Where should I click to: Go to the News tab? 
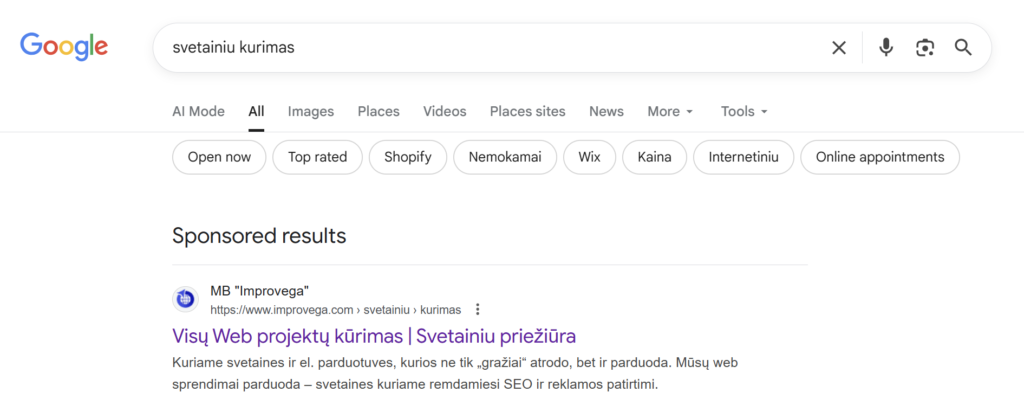pos(606,111)
